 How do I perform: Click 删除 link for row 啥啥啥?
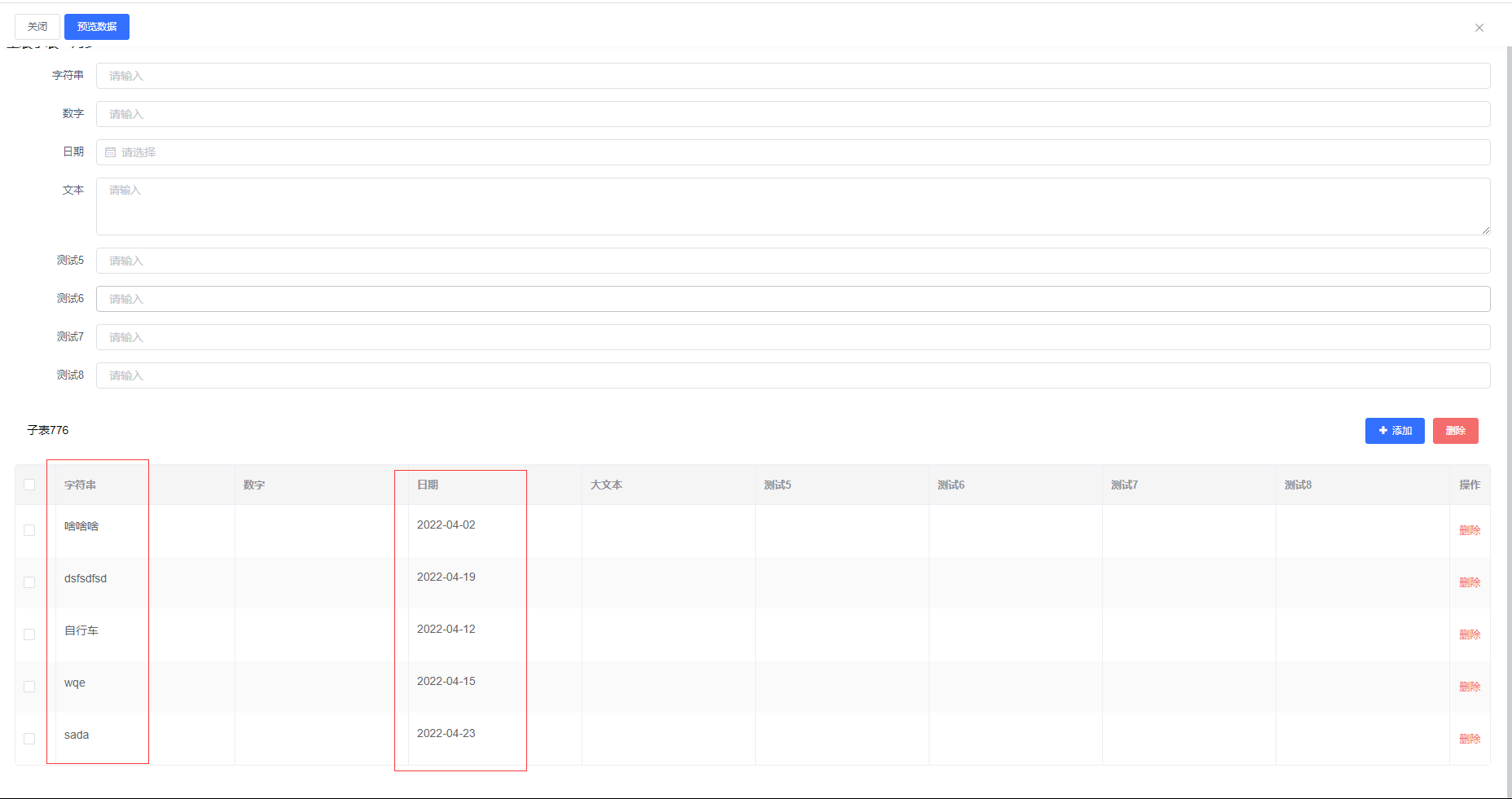coord(1469,530)
